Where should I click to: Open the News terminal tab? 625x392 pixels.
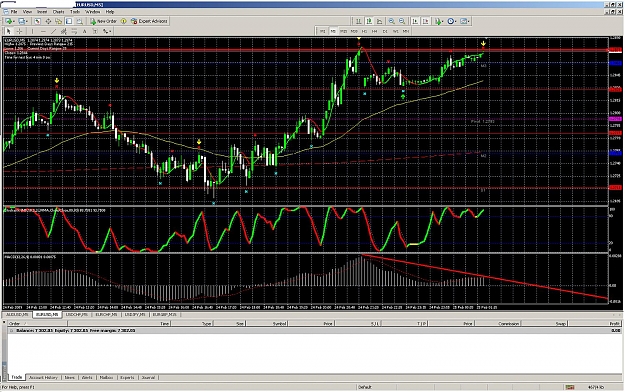tap(70, 377)
